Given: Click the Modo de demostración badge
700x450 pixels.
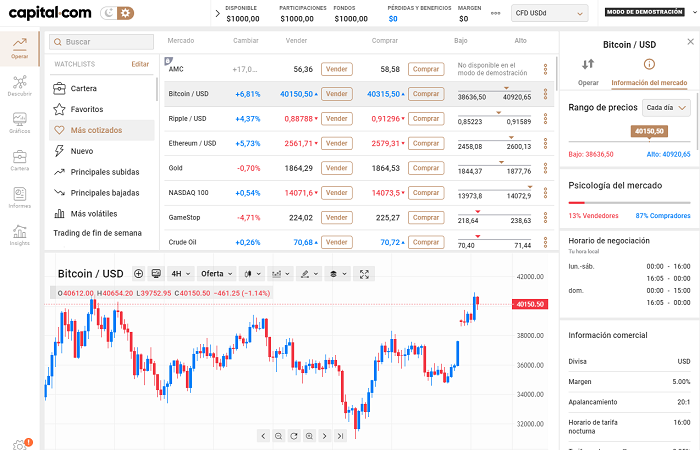Looking at the screenshot, I should pyautogui.click(x=645, y=12).
